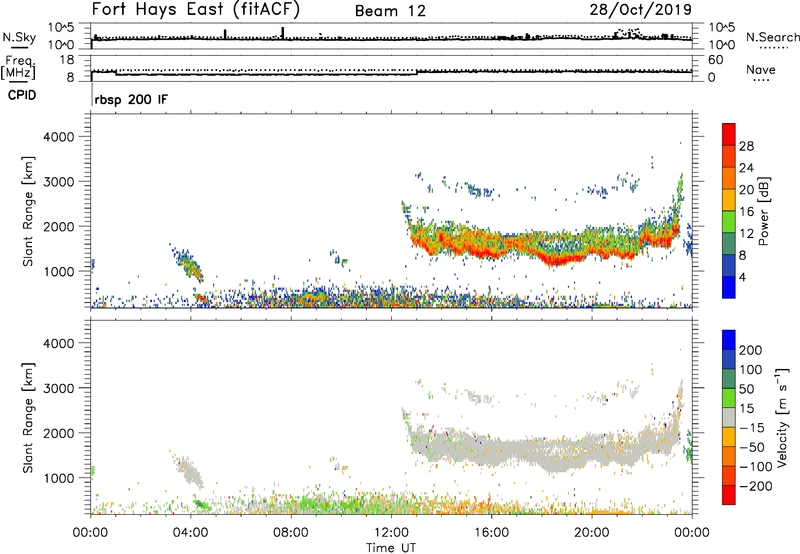
Task: Pick the bright blue bottom segment of power colorbar
Action: tap(729, 287)
